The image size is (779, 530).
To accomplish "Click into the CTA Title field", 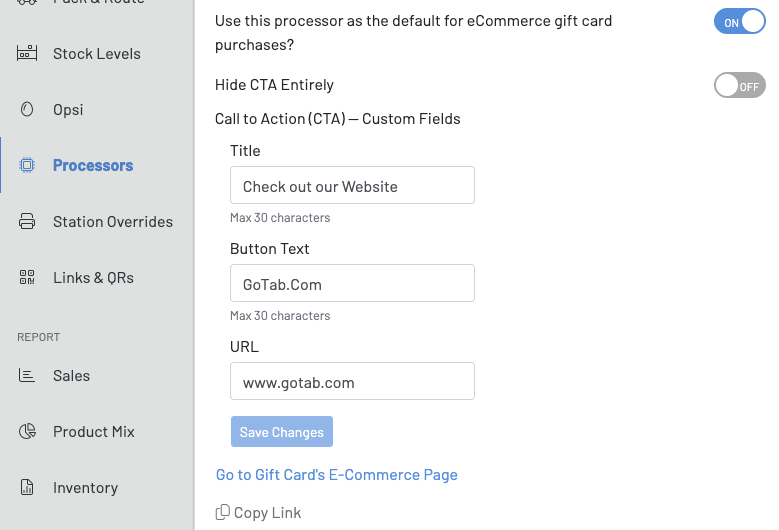I will 352,186.
